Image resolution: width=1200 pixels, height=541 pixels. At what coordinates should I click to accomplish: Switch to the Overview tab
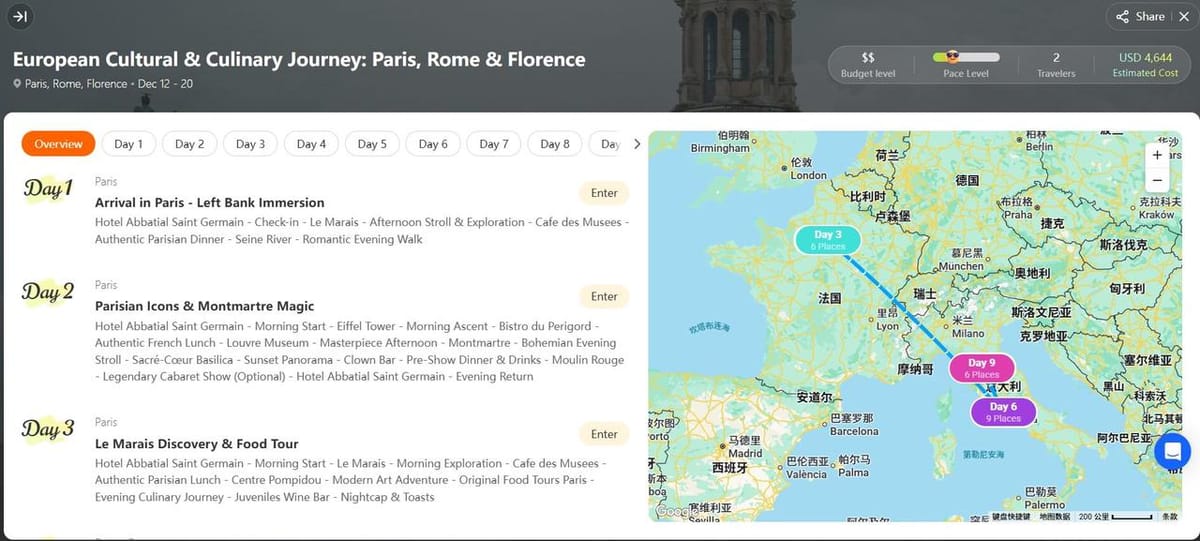coord(58,144)
